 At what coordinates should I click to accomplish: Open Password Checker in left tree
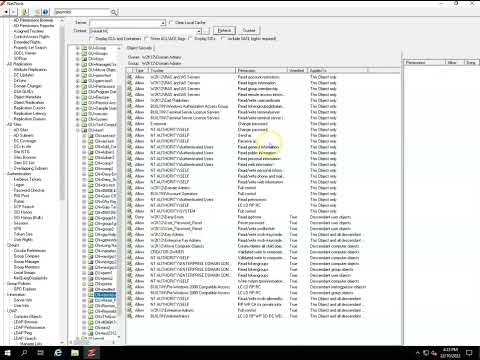tap(29, 190)
